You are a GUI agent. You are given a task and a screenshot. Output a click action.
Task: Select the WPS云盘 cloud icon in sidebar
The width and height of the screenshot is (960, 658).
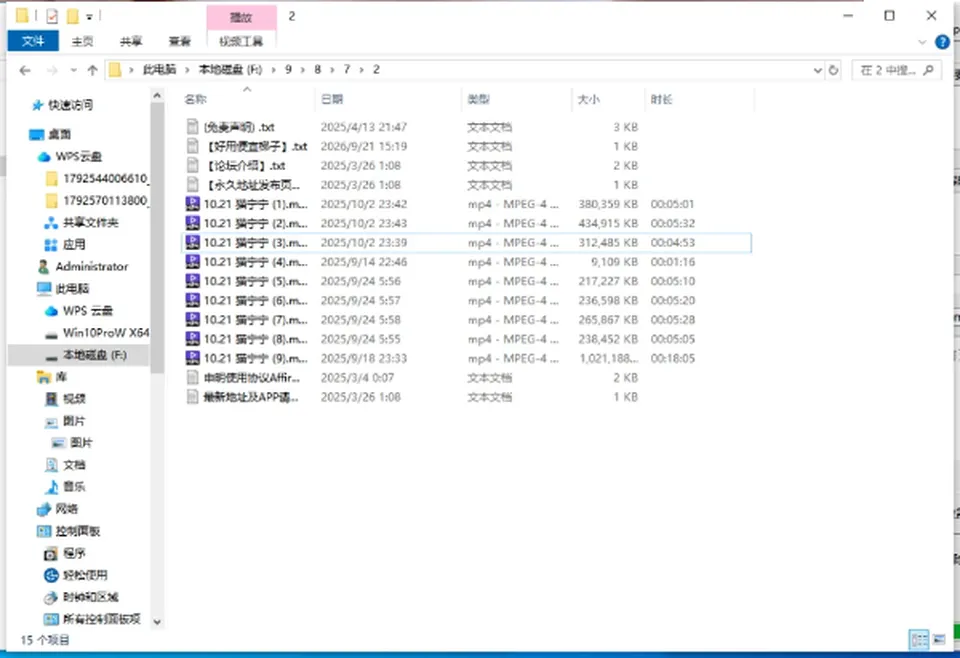43,157
